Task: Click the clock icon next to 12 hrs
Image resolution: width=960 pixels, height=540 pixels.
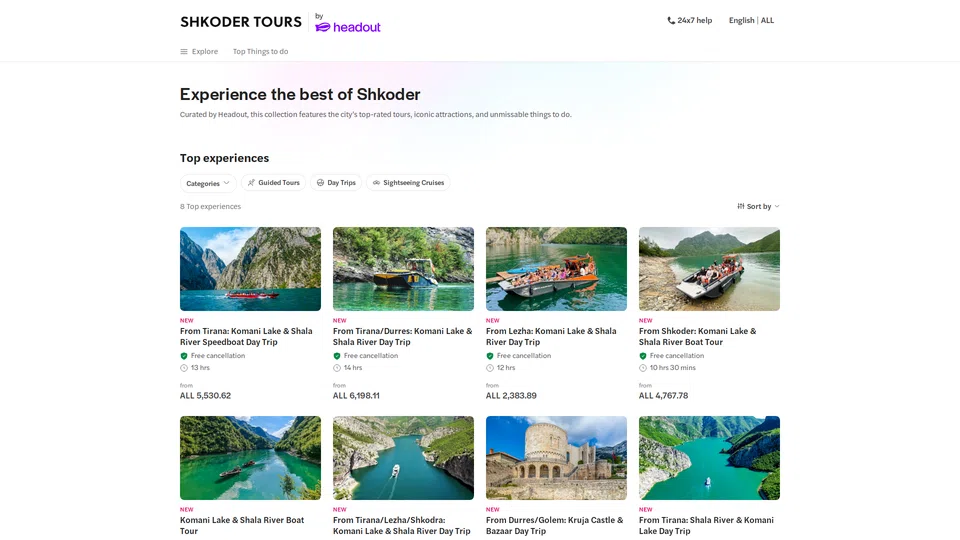Action: (490, 368)
